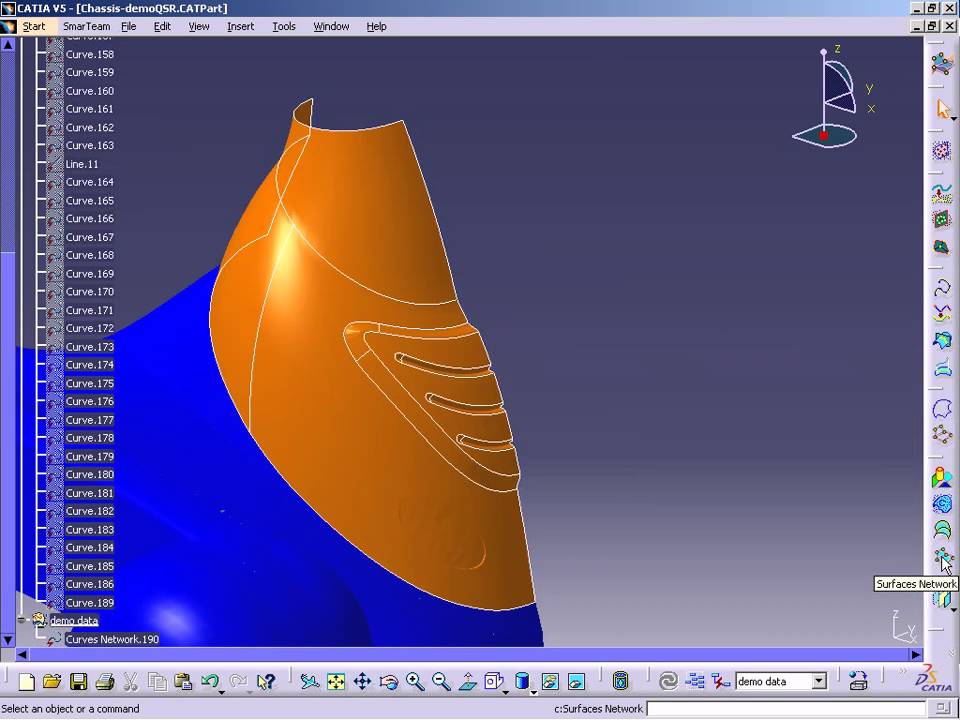Click the horizontal scrollbar left arrow
The image size is (960, 720).
[x=22, y=654]
